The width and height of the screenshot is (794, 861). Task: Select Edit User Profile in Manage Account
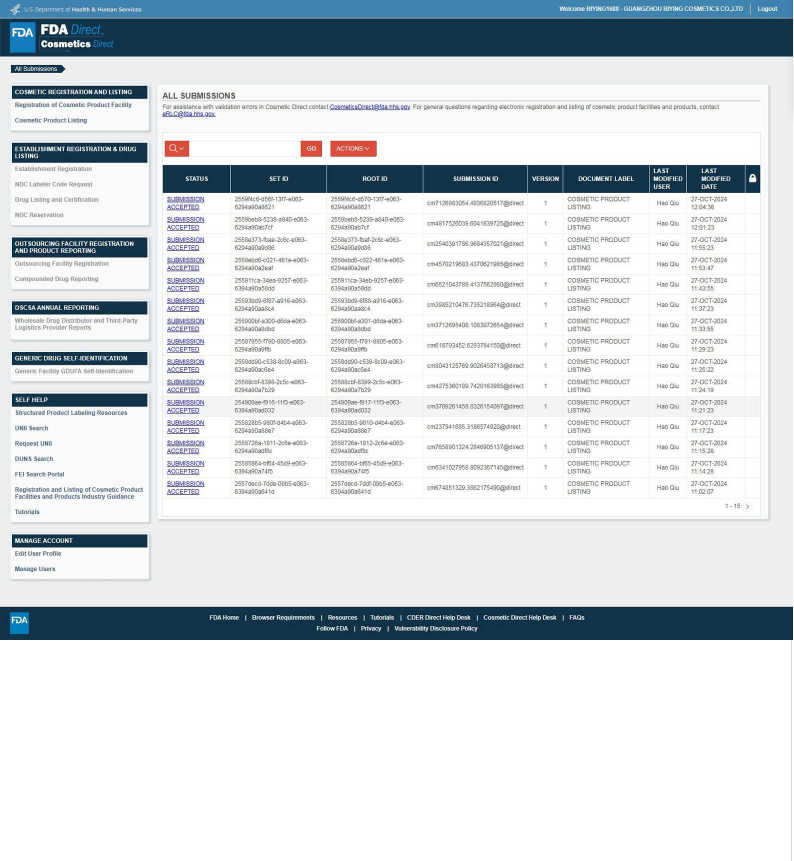pos(38,553)
